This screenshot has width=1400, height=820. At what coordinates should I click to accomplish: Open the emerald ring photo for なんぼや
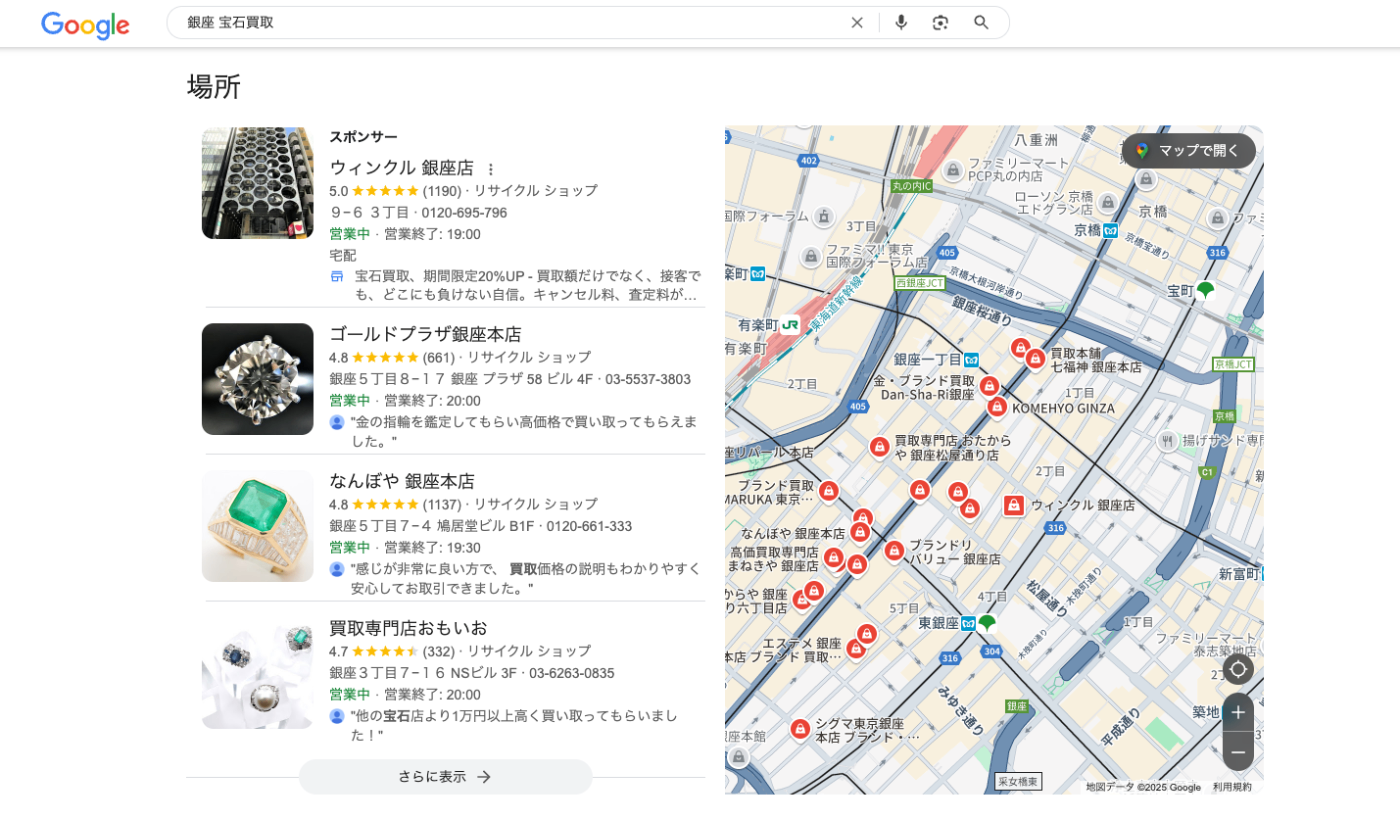coord(257,526)
